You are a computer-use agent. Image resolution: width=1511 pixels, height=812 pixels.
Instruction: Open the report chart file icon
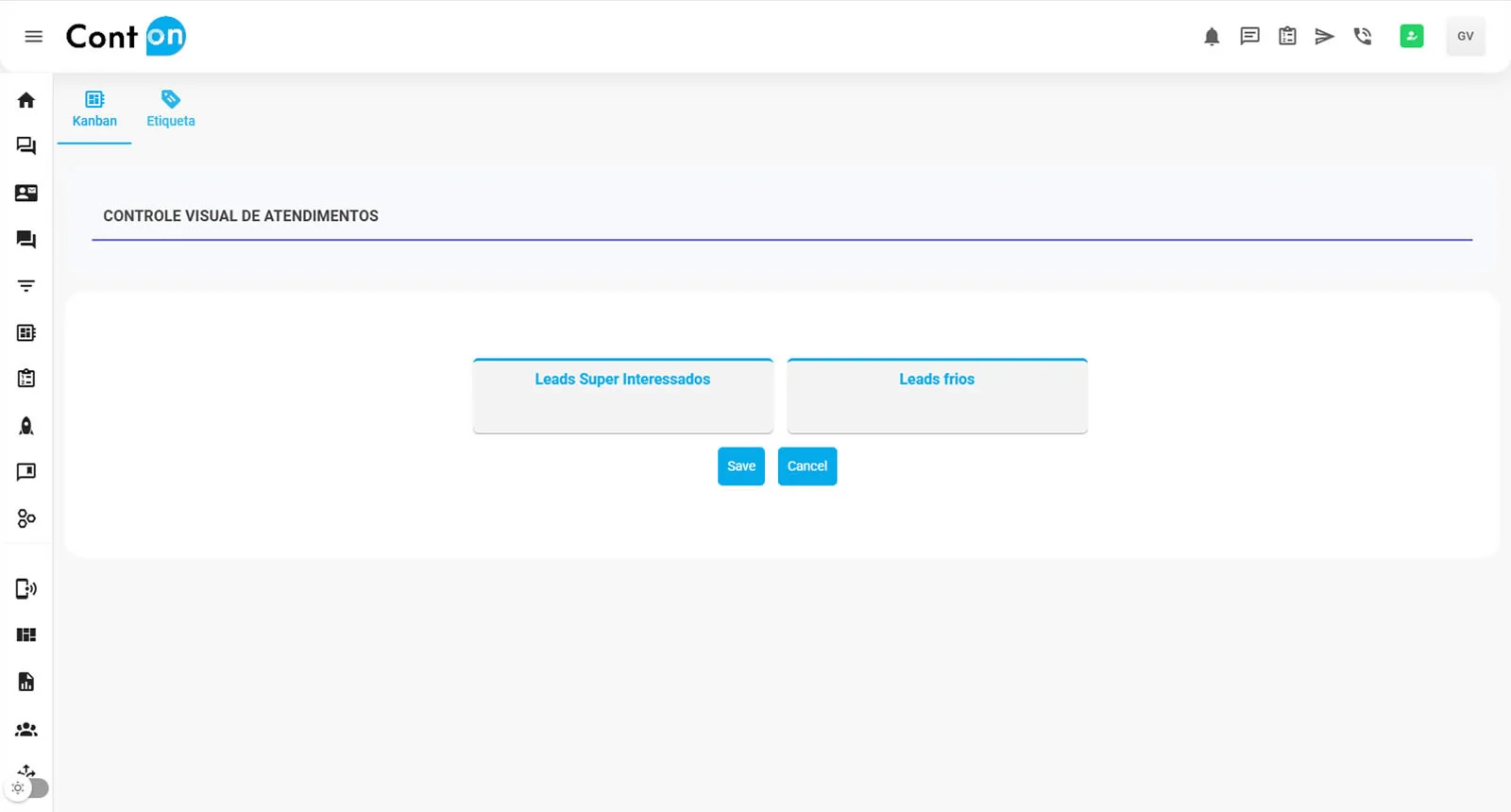[26, 682]
